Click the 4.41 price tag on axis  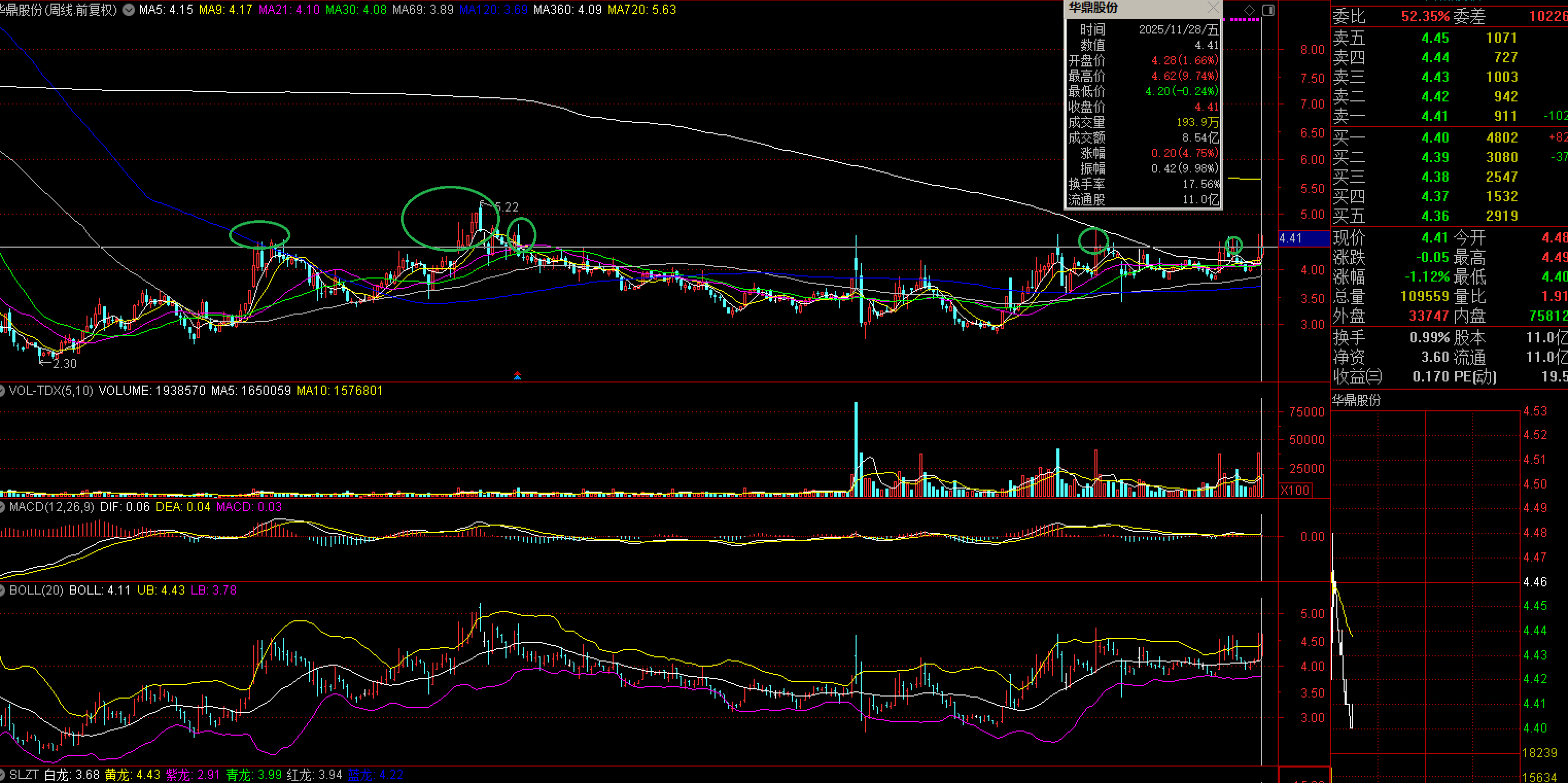pos(1291,238)
